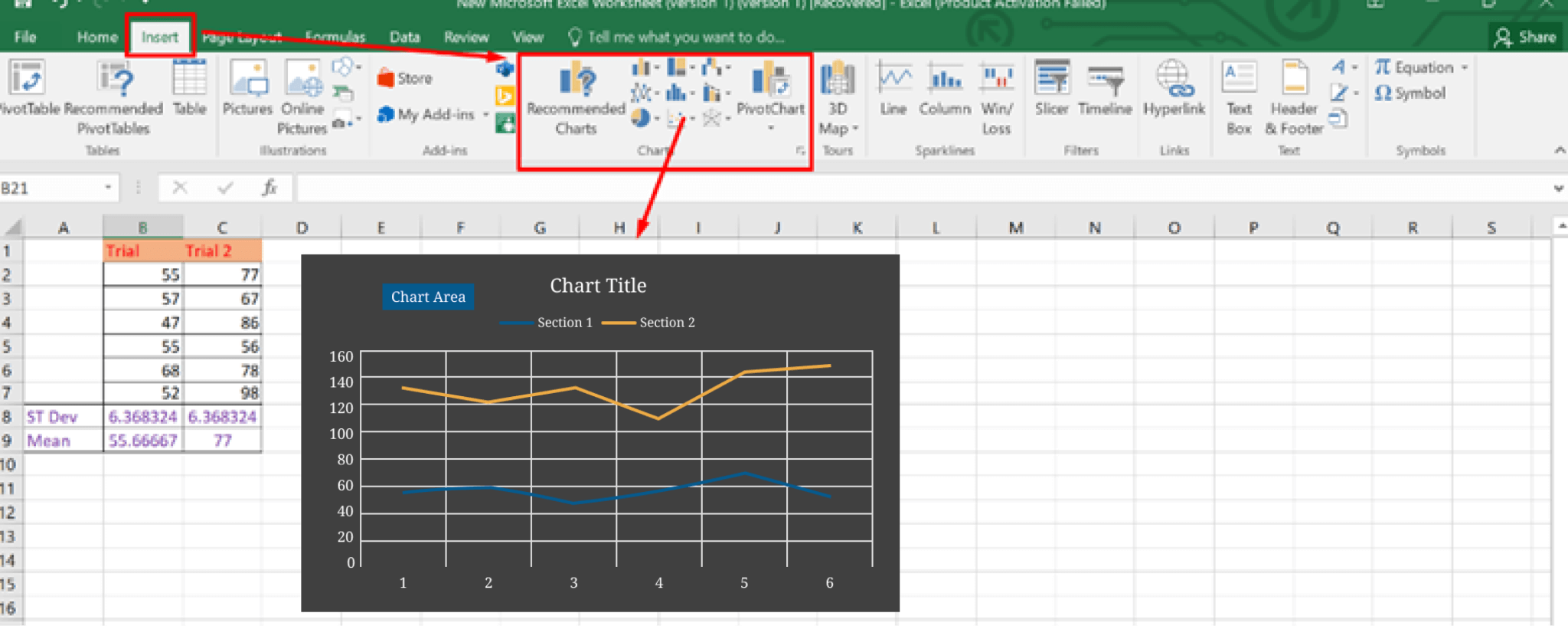Insert a Line sparkline
The height and width of the screenshot is (626, 1568).
tap(893, 88)
